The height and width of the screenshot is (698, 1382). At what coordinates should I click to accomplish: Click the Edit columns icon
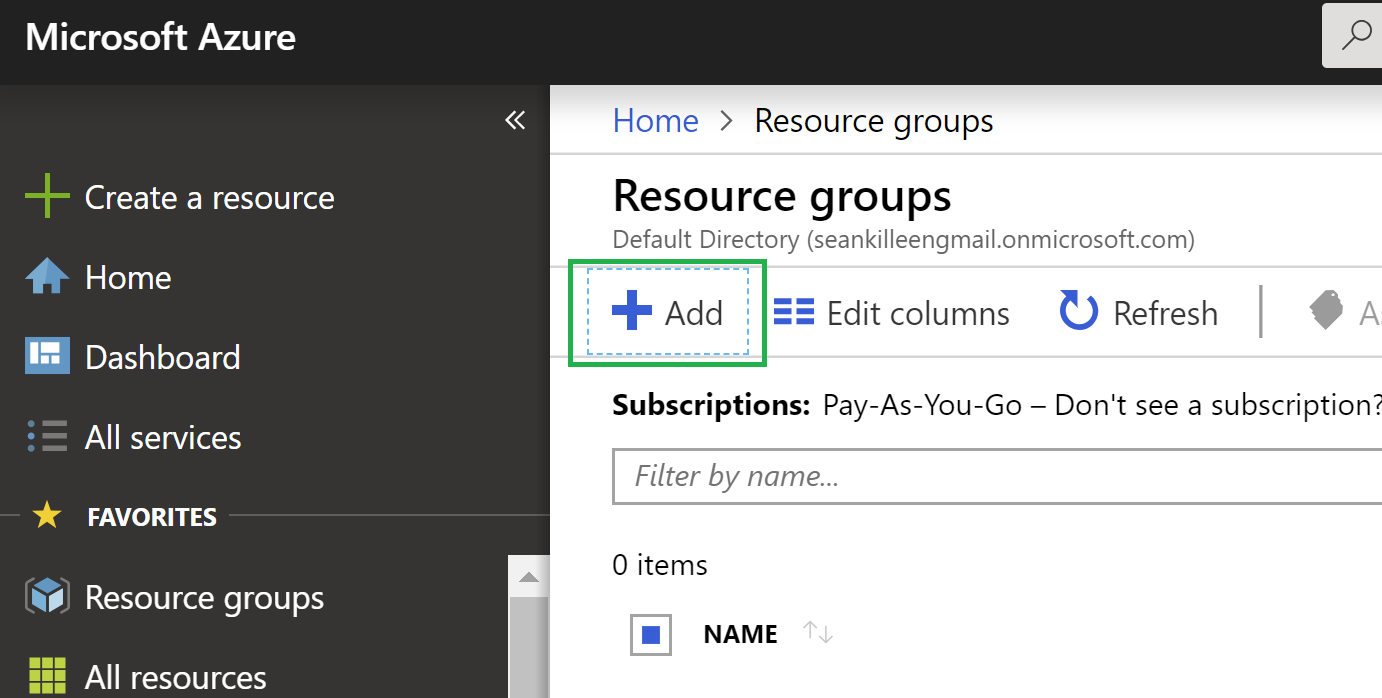[x=793, y=311]
